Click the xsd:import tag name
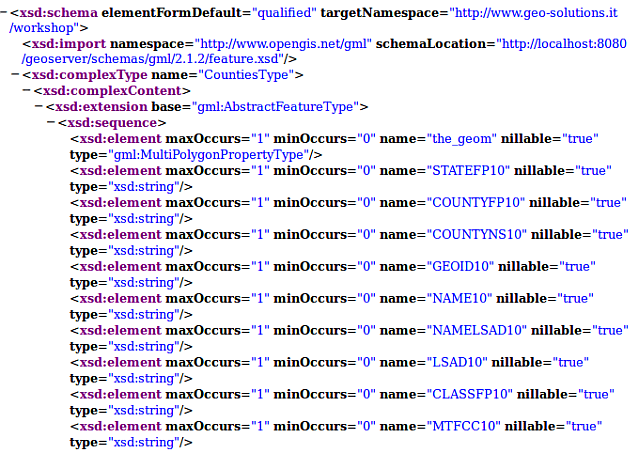Viewport: 640px width, 453px height. (69, 44)
